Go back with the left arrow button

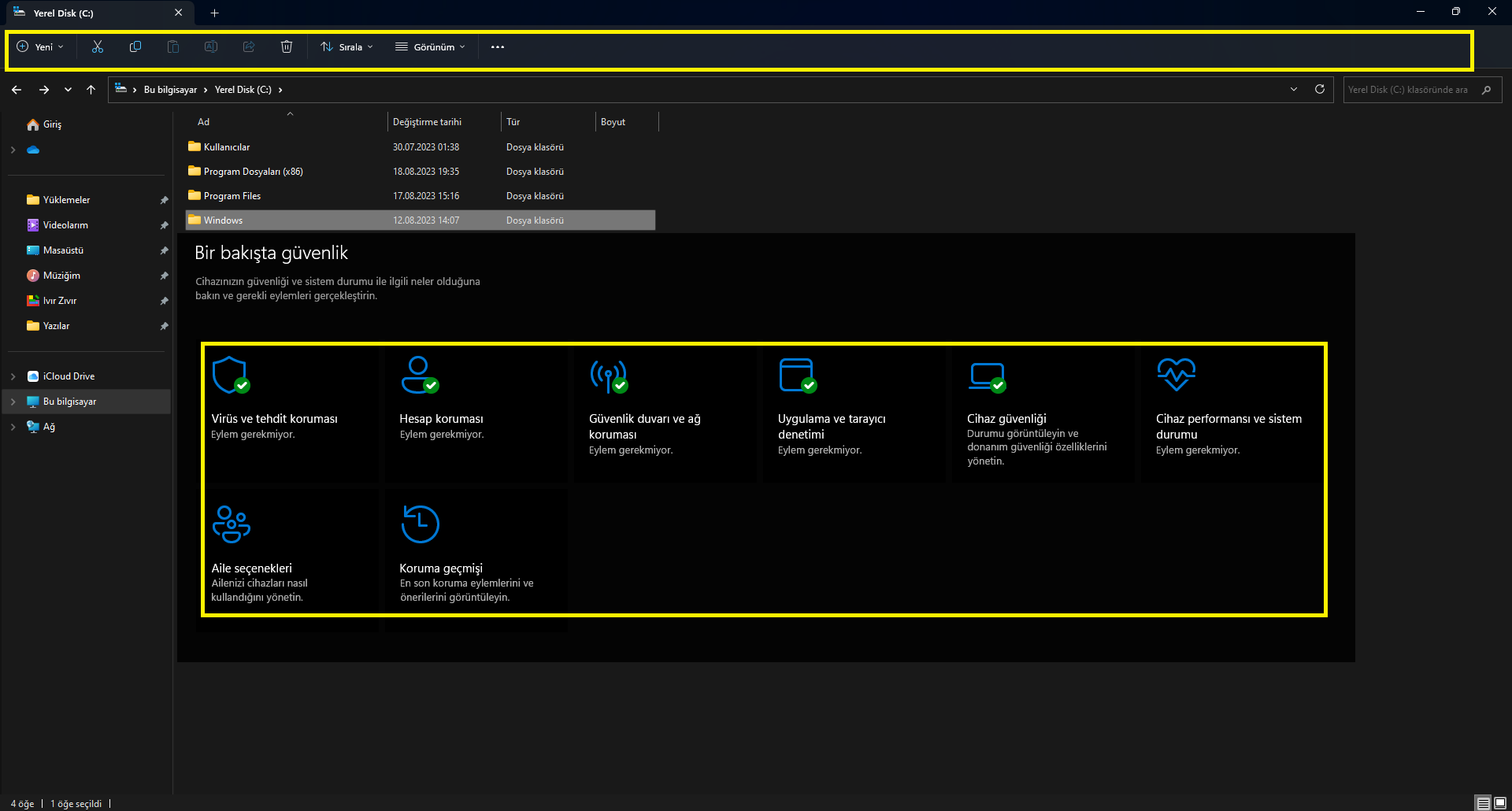[x=17, y=90]
